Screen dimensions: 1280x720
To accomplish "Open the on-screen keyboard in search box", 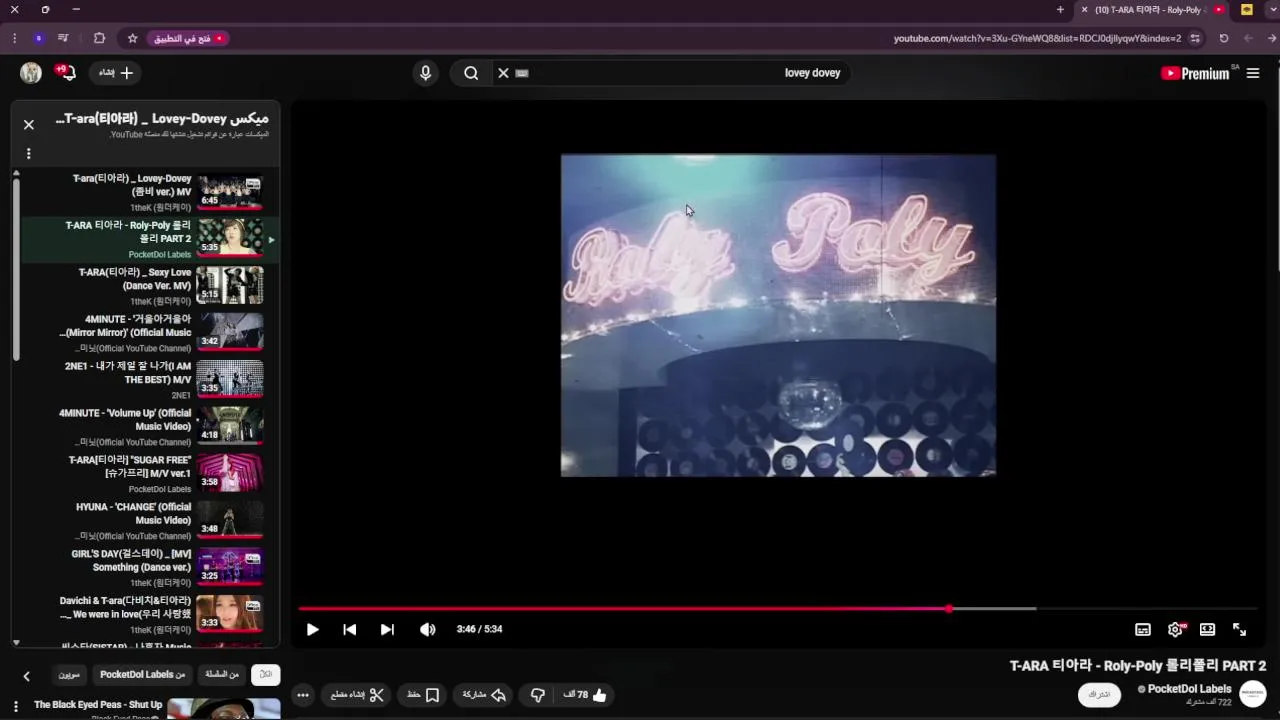I will point(522,73).
